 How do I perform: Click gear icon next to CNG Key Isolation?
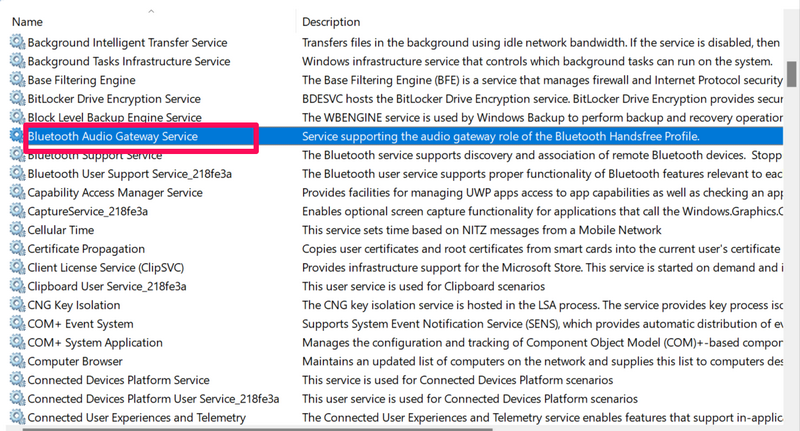click(x=17, y=305)
